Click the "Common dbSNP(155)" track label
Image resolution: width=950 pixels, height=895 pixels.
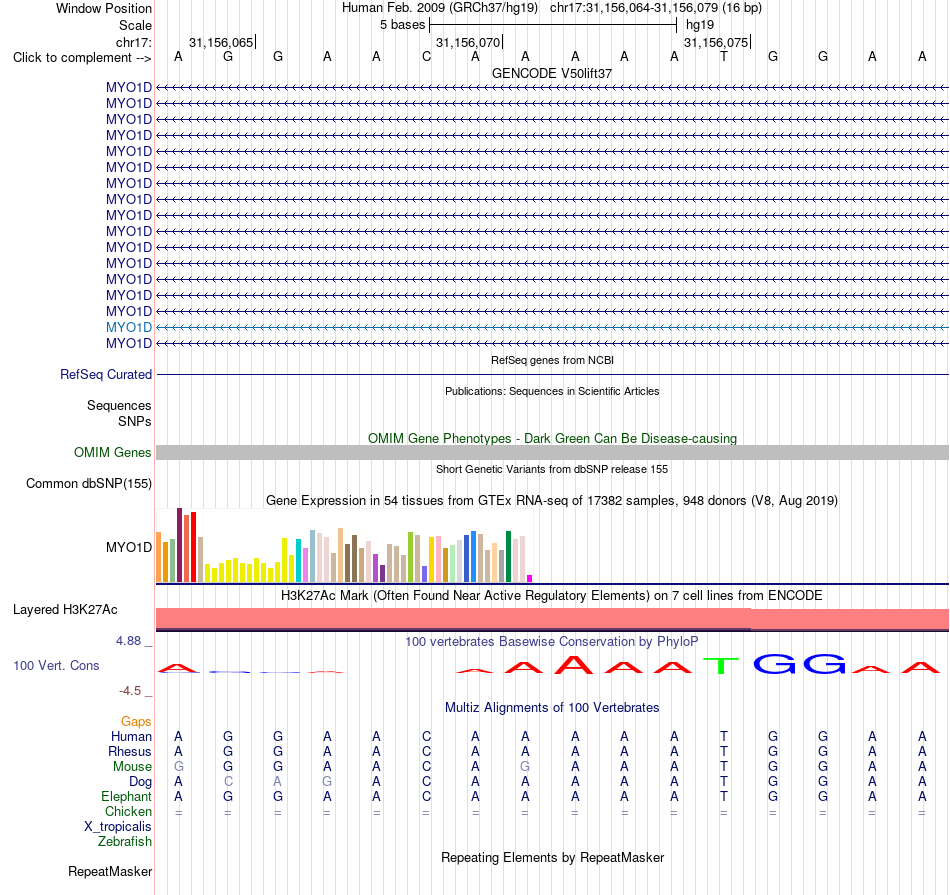[88, 484]
